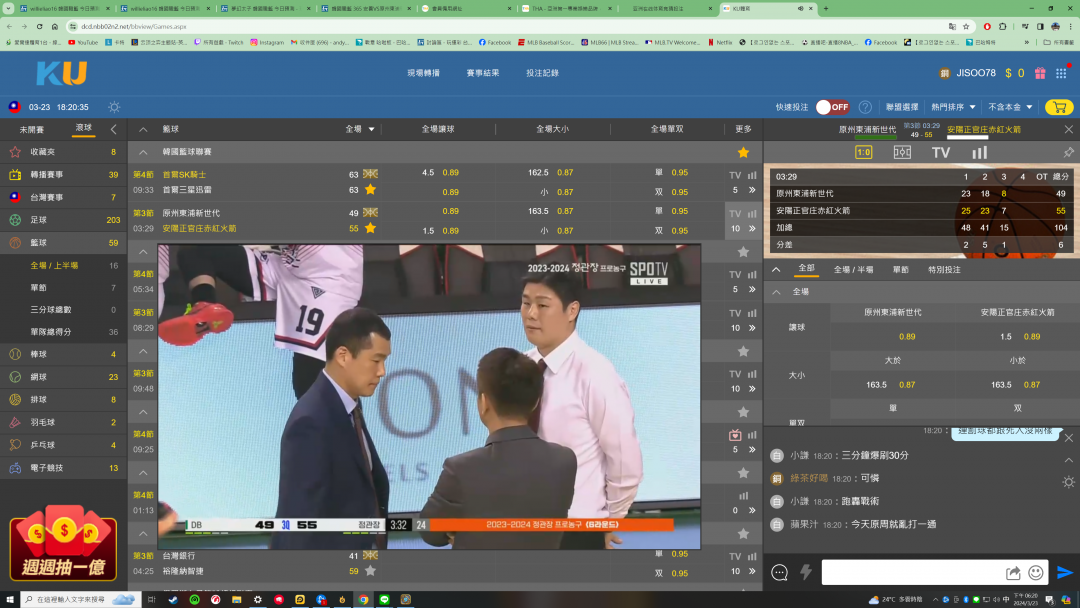Favorite the 台灣銀行 match with gray star
Image resolution: width=1080 pixels, height=608 pixels.
tap(371, 571)
